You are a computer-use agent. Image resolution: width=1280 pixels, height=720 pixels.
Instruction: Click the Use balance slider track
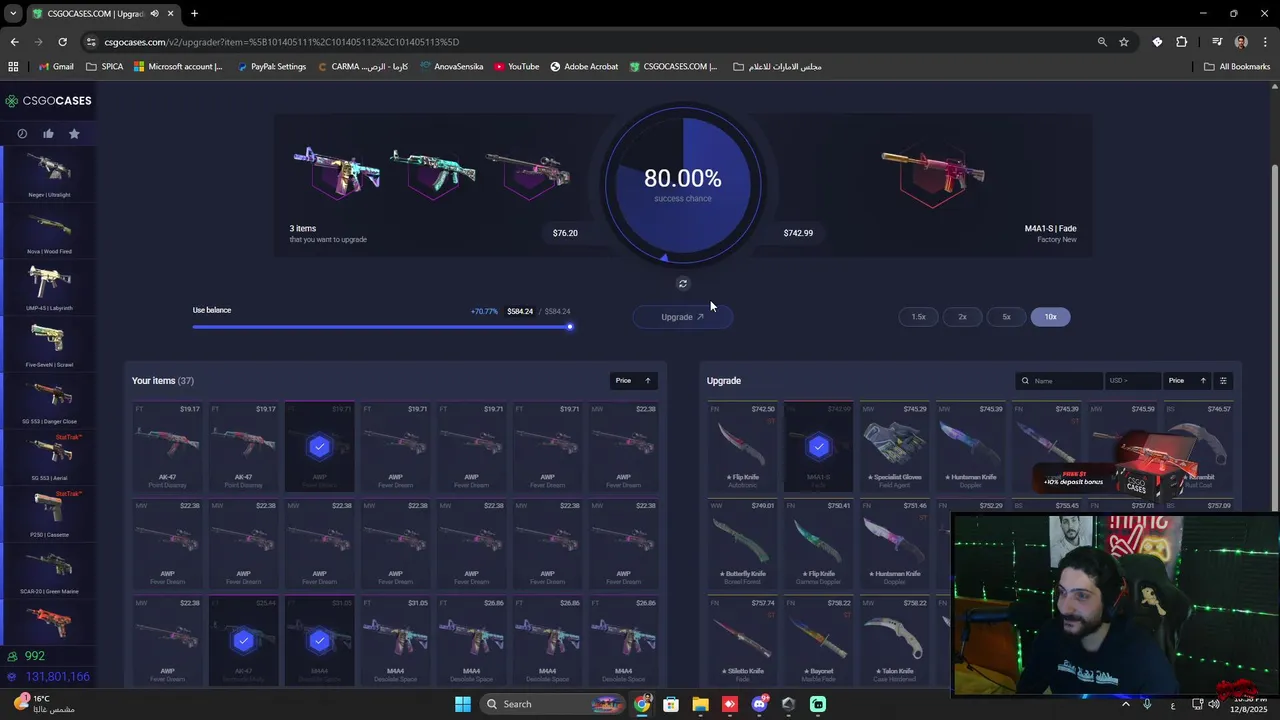[381, 327]
